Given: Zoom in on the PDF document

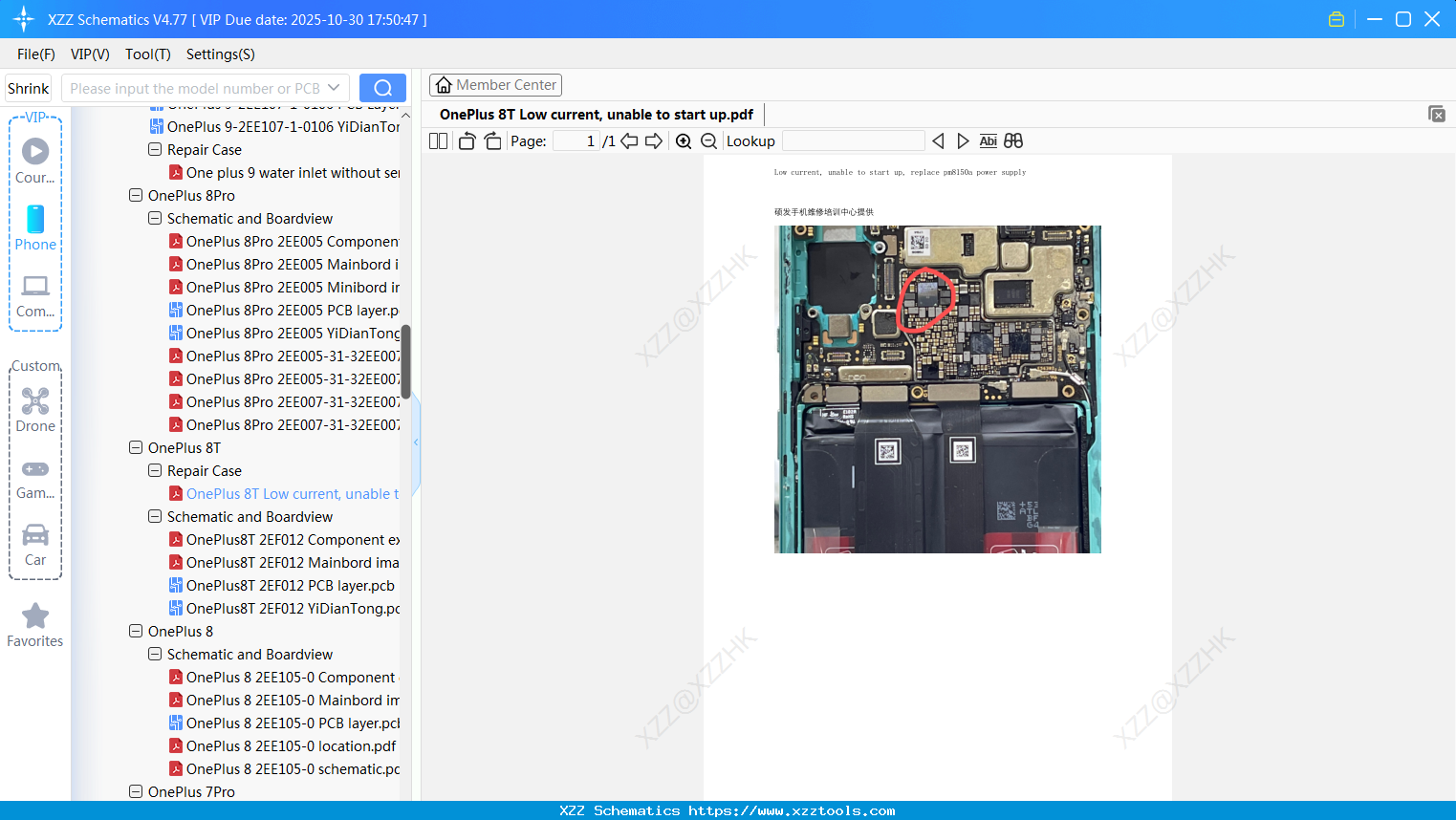Looking at the screenshot, I should coord(684,140).
